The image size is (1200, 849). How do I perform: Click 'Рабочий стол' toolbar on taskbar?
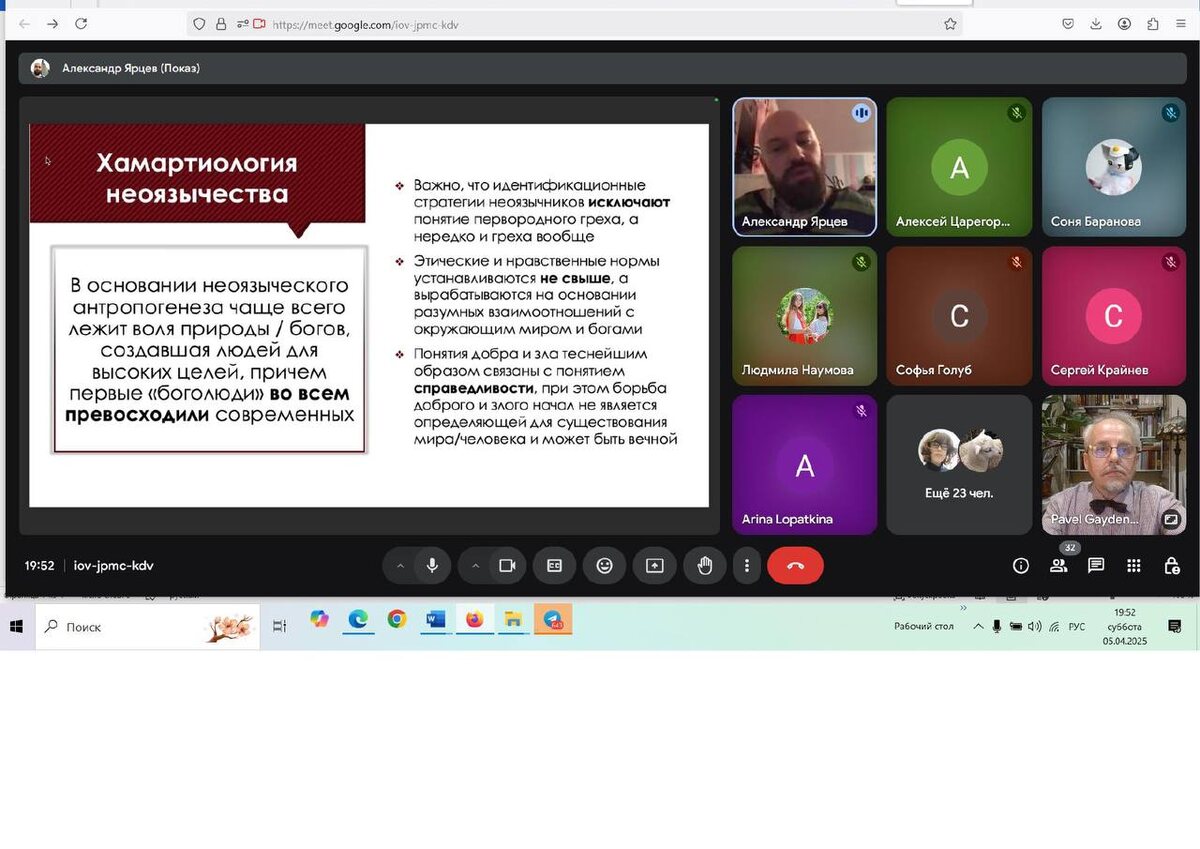pyautogui.click(x=924, y=626)
